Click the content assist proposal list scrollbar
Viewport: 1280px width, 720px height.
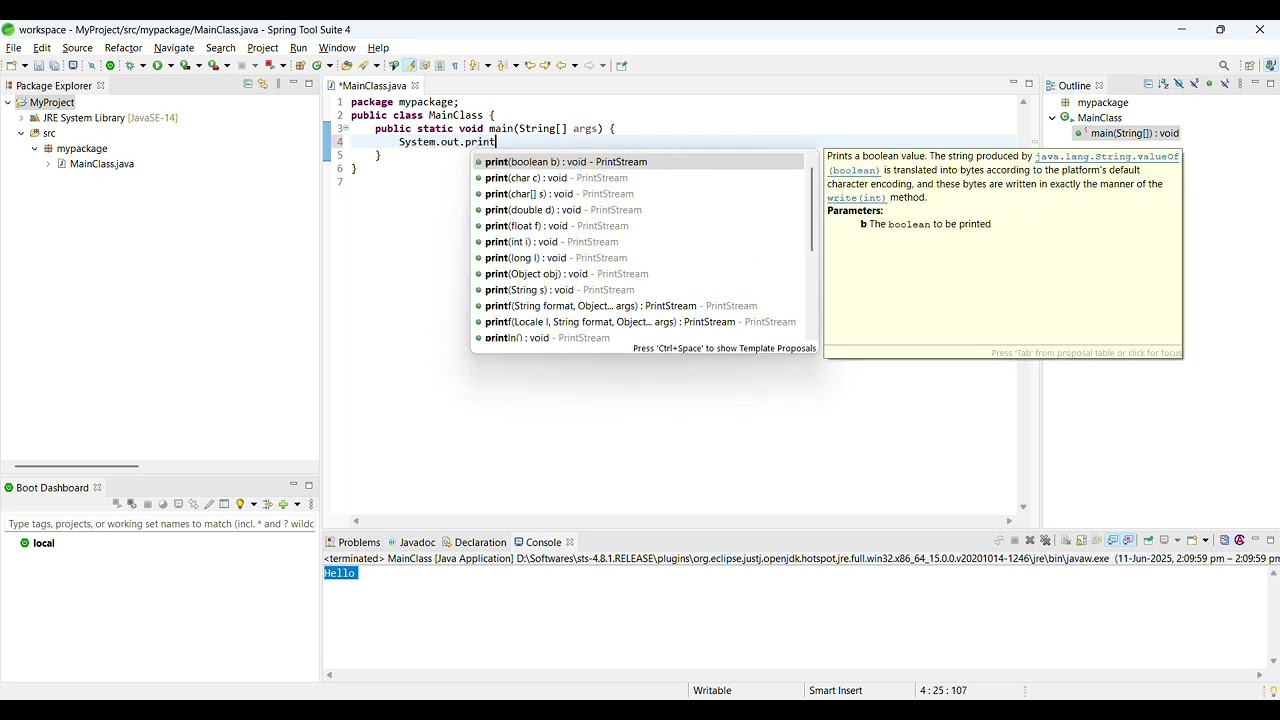812,210
